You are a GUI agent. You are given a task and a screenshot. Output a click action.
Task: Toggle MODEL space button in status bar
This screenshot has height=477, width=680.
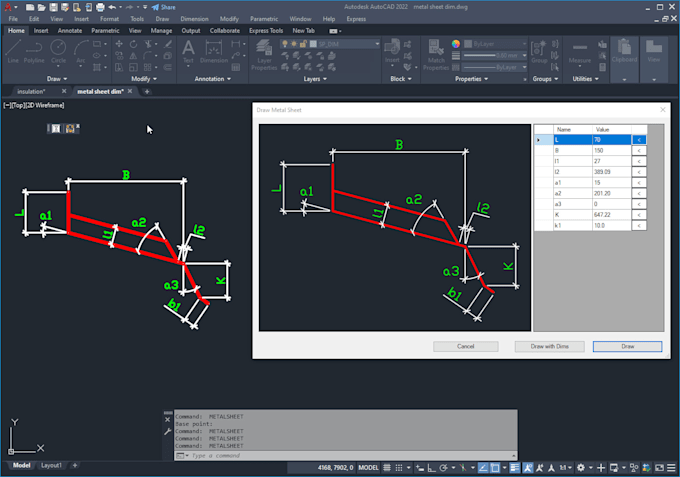pos(368,467)
